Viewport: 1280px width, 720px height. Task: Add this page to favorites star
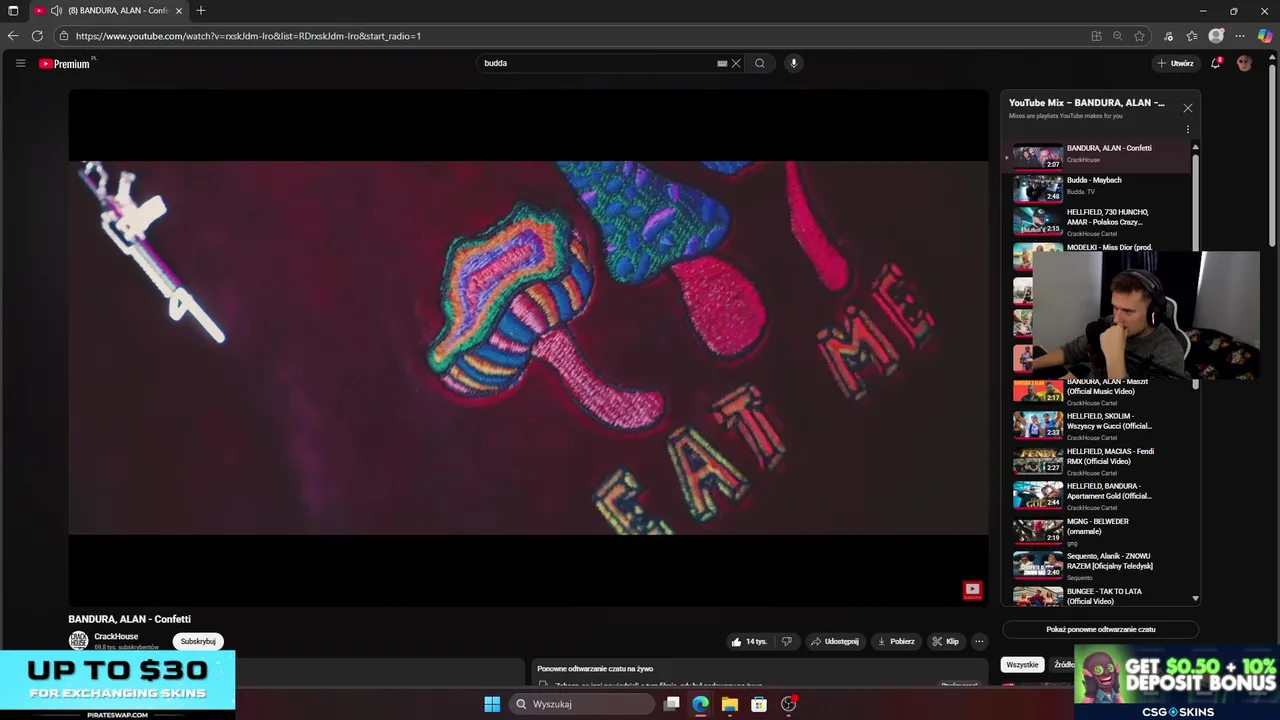tap(1139, 36)
